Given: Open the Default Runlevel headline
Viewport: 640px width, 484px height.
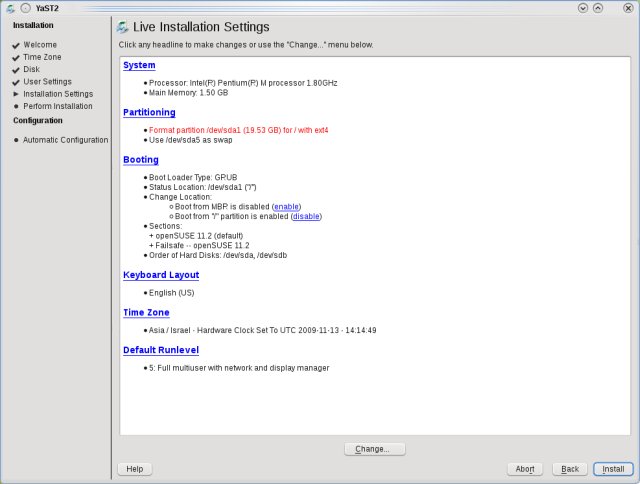Looking at the screenshot, I should (161, 350).
